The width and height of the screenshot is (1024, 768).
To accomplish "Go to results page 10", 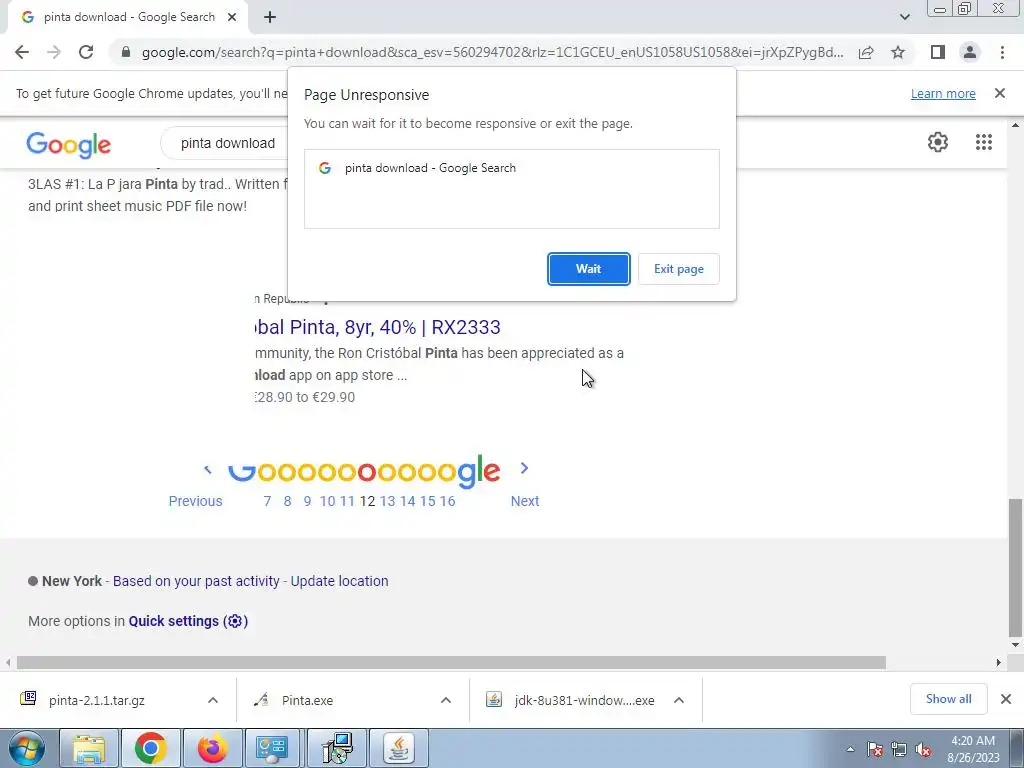I will tap(327, 501).
